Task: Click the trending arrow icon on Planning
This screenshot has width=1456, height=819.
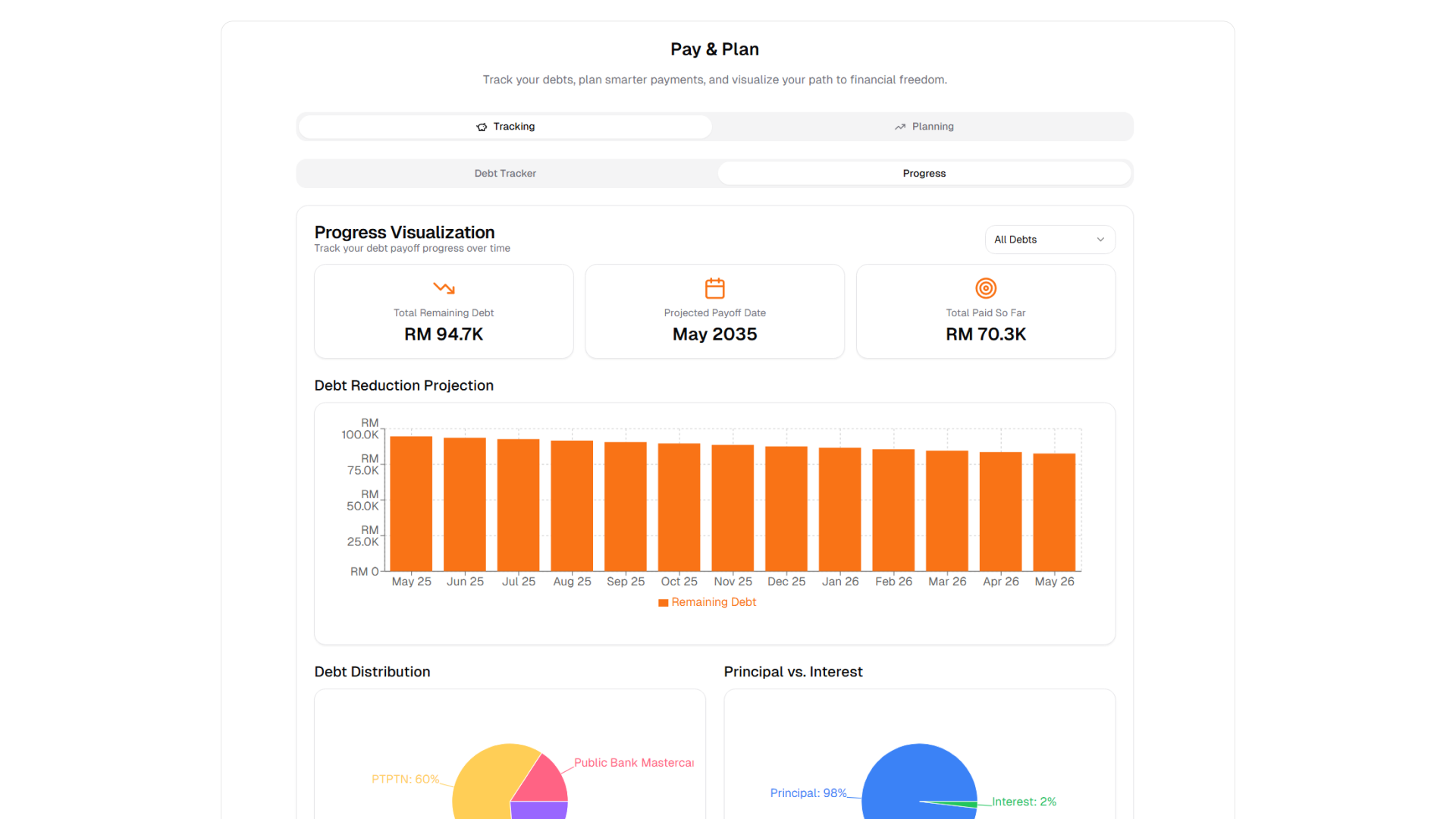Action: [900, 127]
